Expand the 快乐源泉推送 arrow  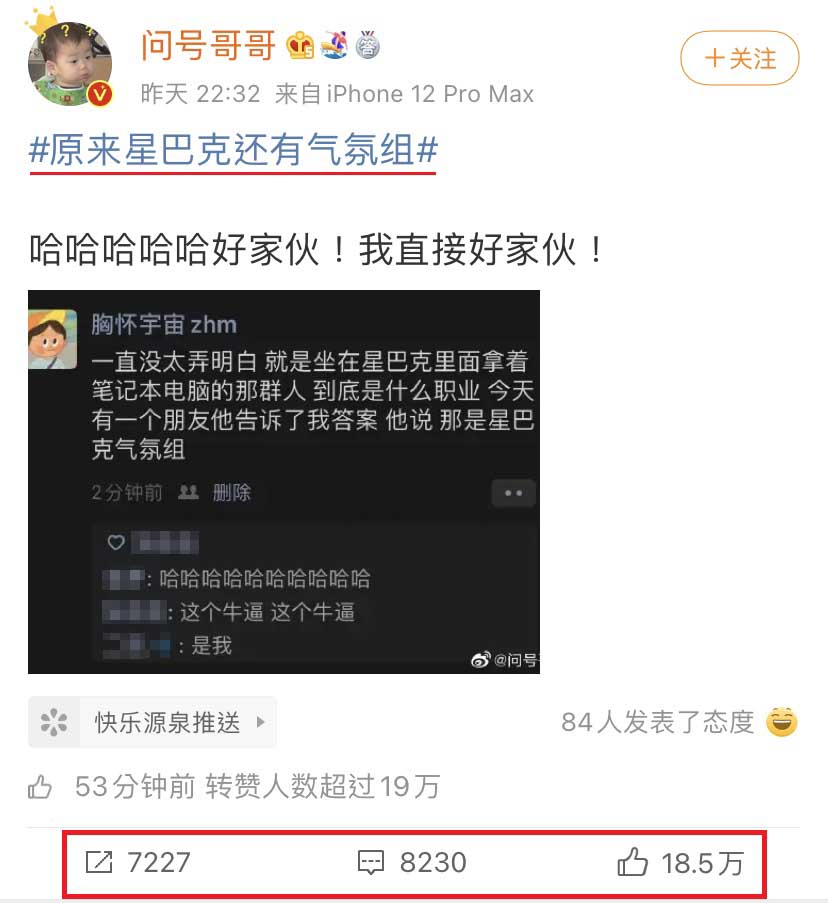click(260, 722)
